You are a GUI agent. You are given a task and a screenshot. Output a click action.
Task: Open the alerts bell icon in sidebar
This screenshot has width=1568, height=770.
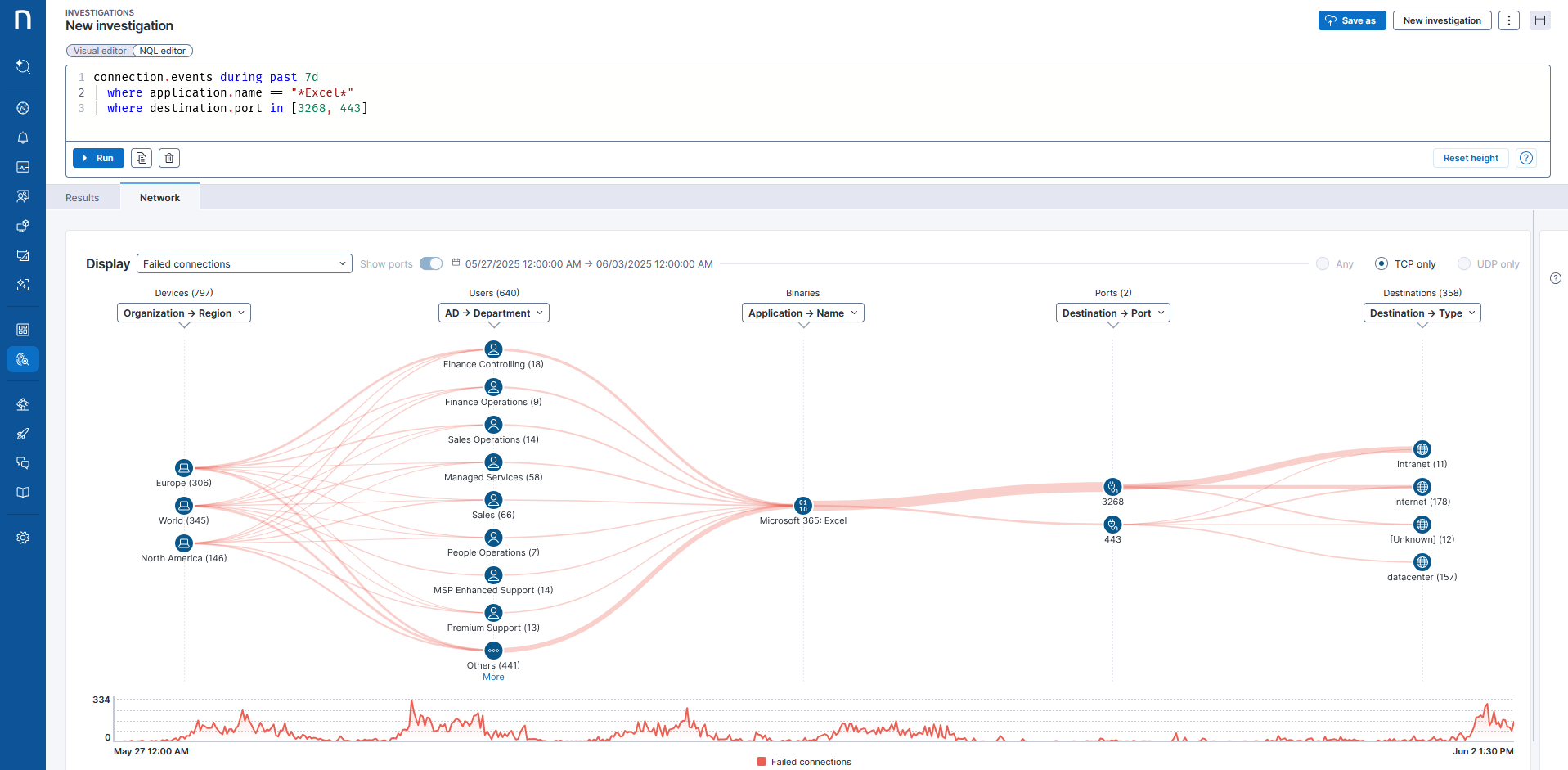tap(23, 137)
